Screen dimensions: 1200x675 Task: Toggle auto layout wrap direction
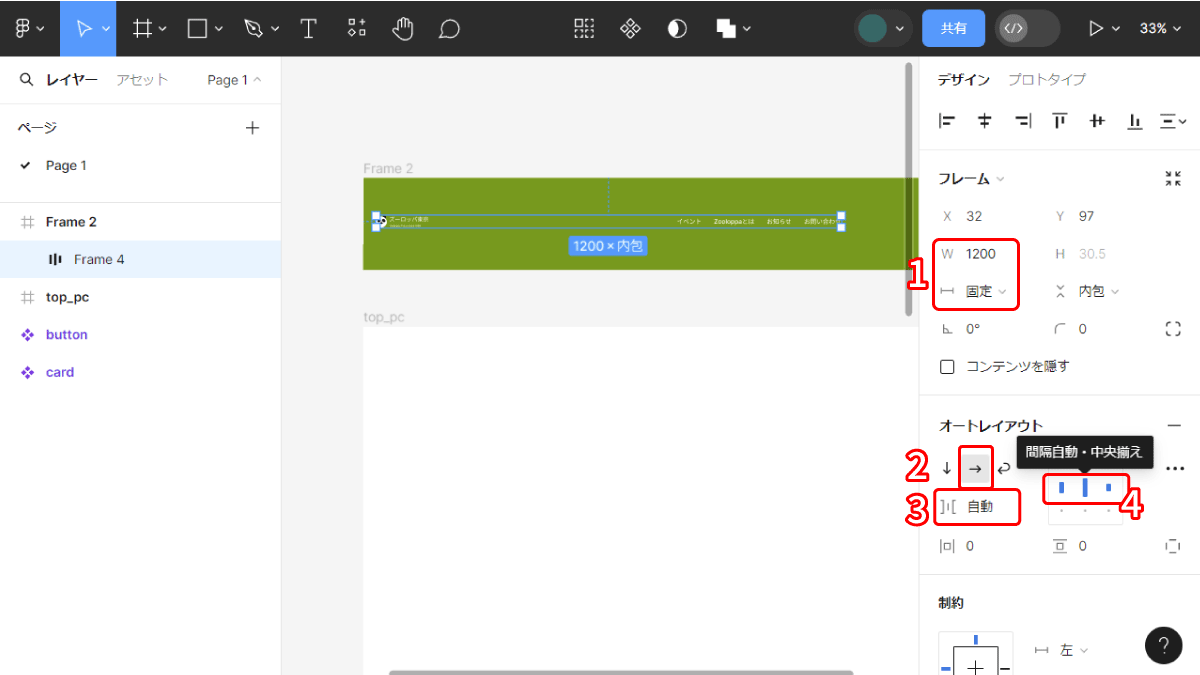[x=1004, y=468]
